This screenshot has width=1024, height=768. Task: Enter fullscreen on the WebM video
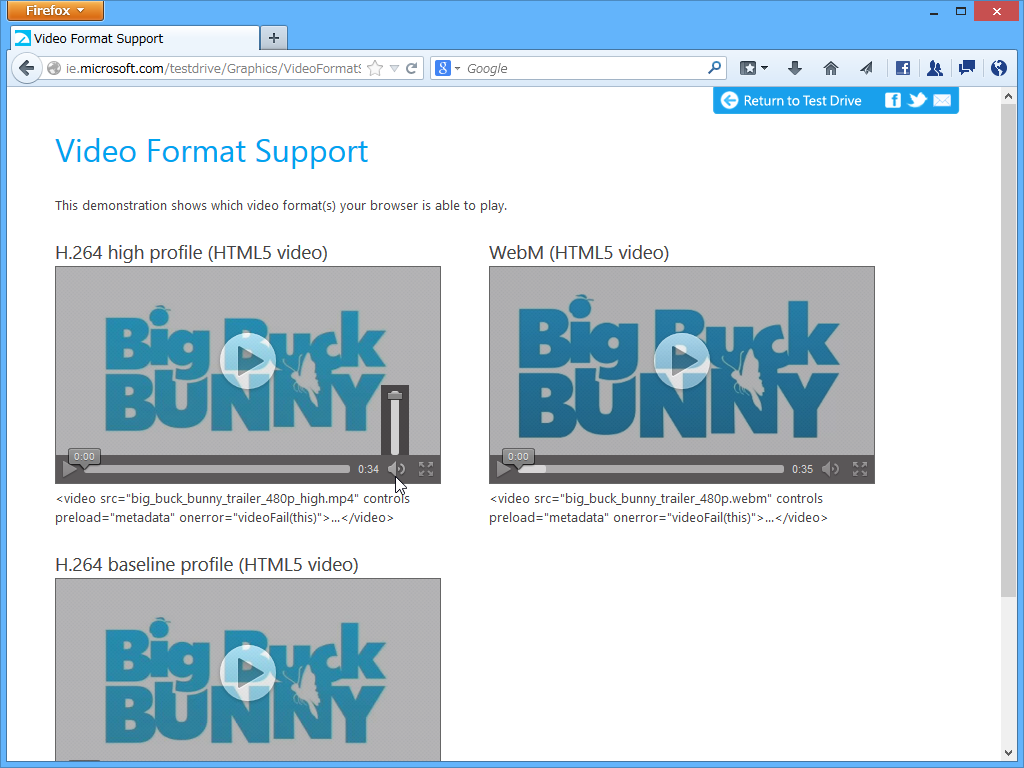click(x=860, y=468)
